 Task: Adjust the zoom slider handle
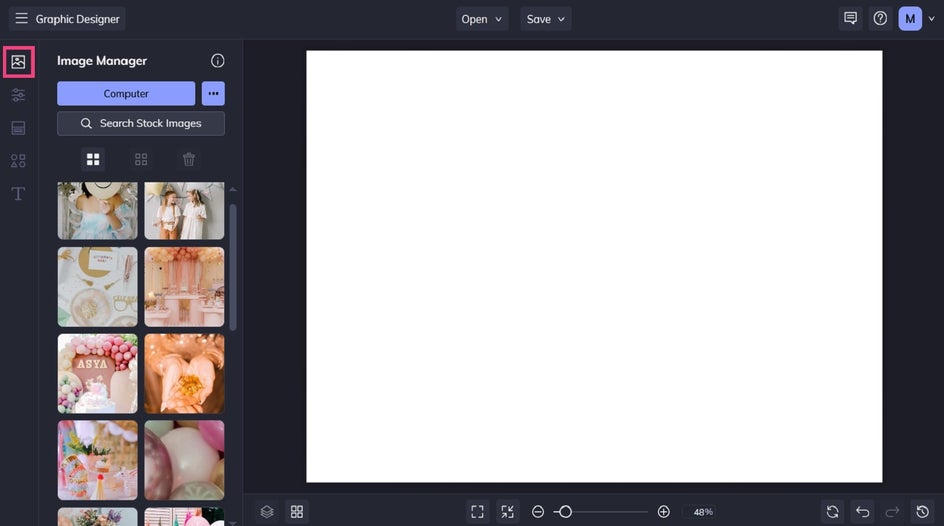[565, 512]
